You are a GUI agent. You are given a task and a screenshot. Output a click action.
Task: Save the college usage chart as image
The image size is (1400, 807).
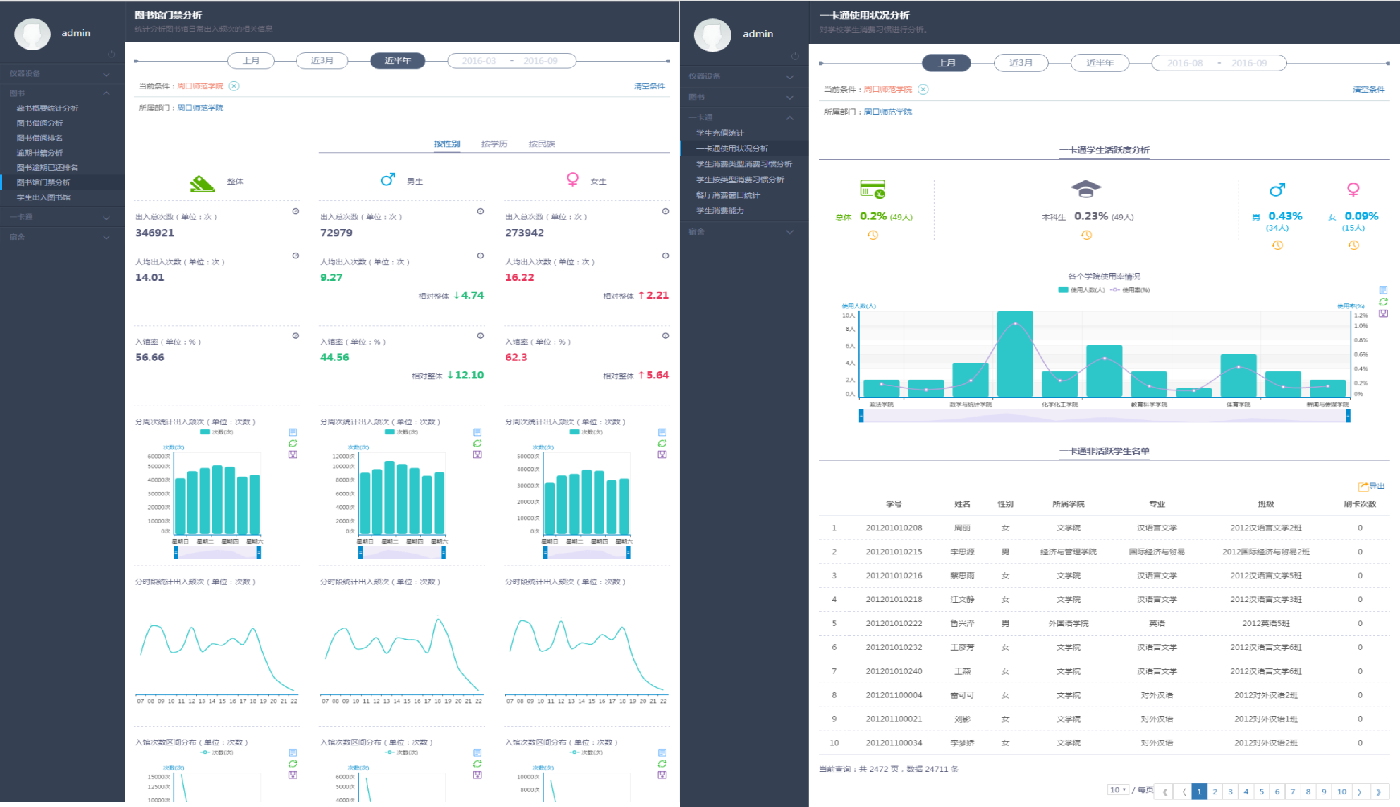pyautogui.click(x=1383, y=313)
